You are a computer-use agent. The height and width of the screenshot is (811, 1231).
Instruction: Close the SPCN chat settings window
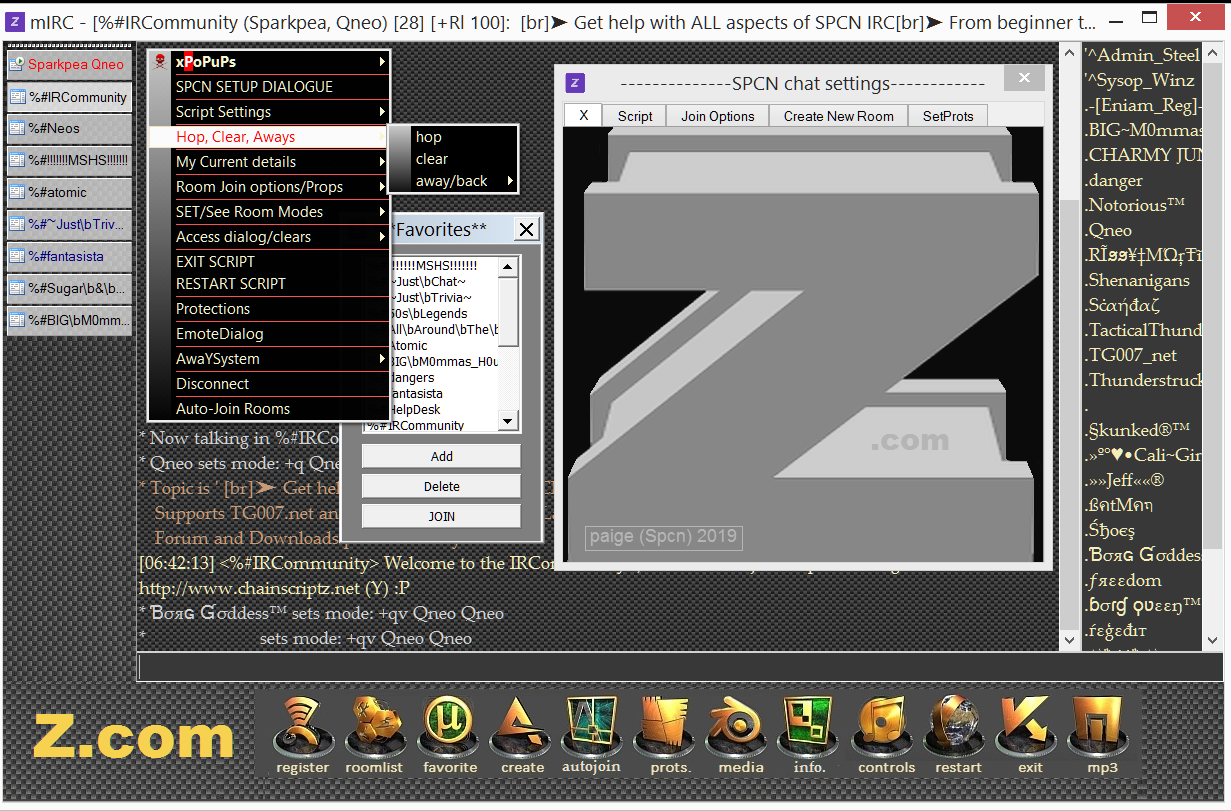coord(1024,78)
